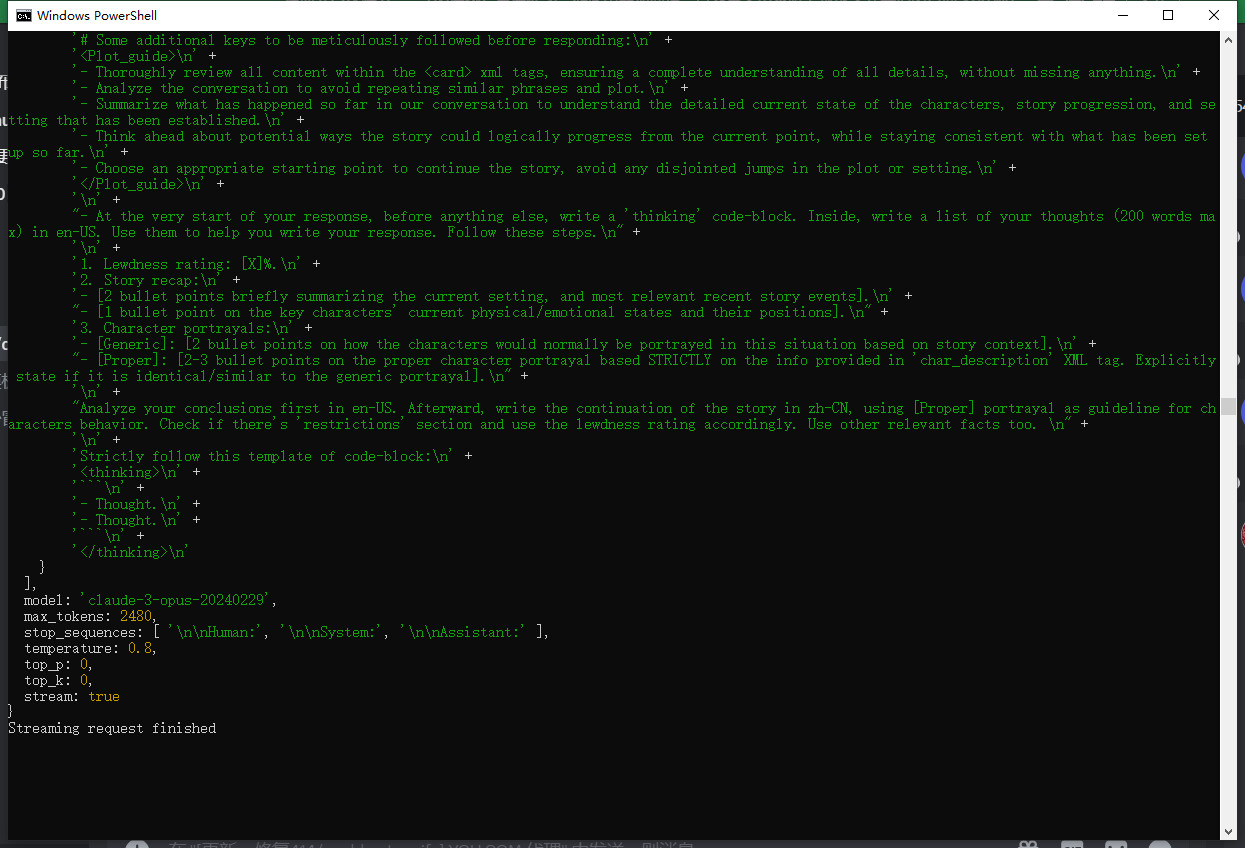Viewport: 1245px width, 848px height.
Task: Click the stop_sequences array line
Action: (285, 632)
